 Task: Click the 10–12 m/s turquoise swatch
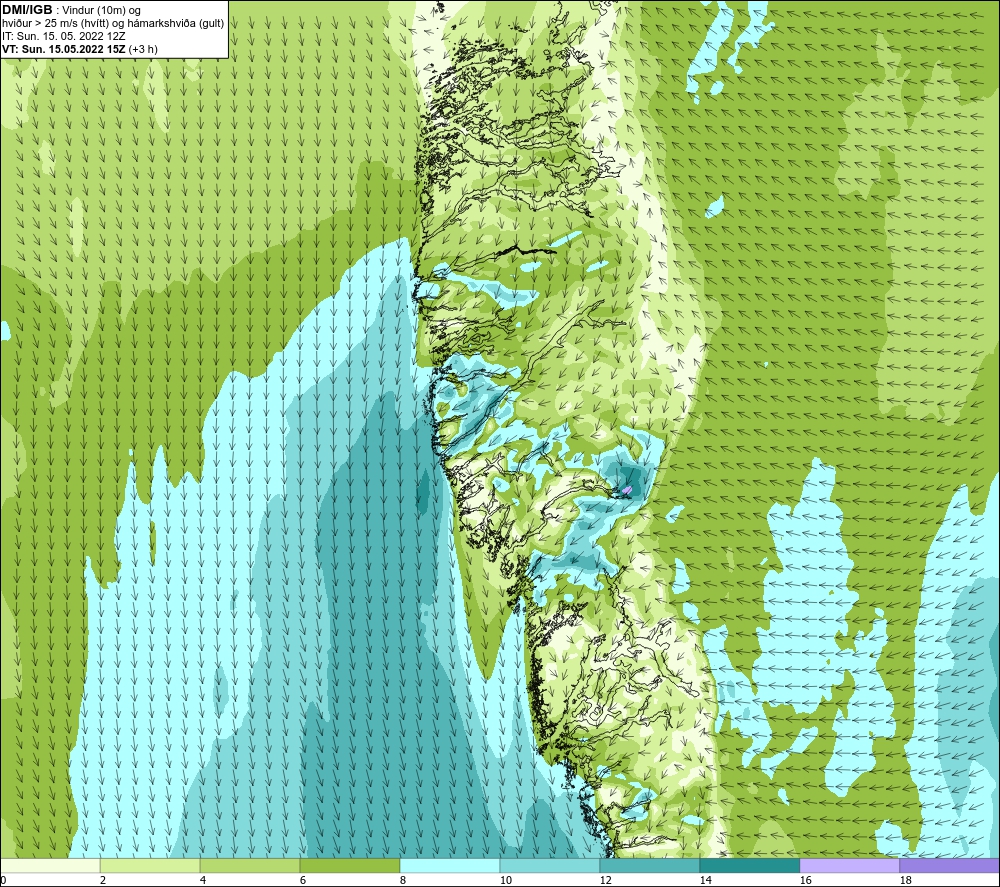pyautogui.click(x=550, y=865)
